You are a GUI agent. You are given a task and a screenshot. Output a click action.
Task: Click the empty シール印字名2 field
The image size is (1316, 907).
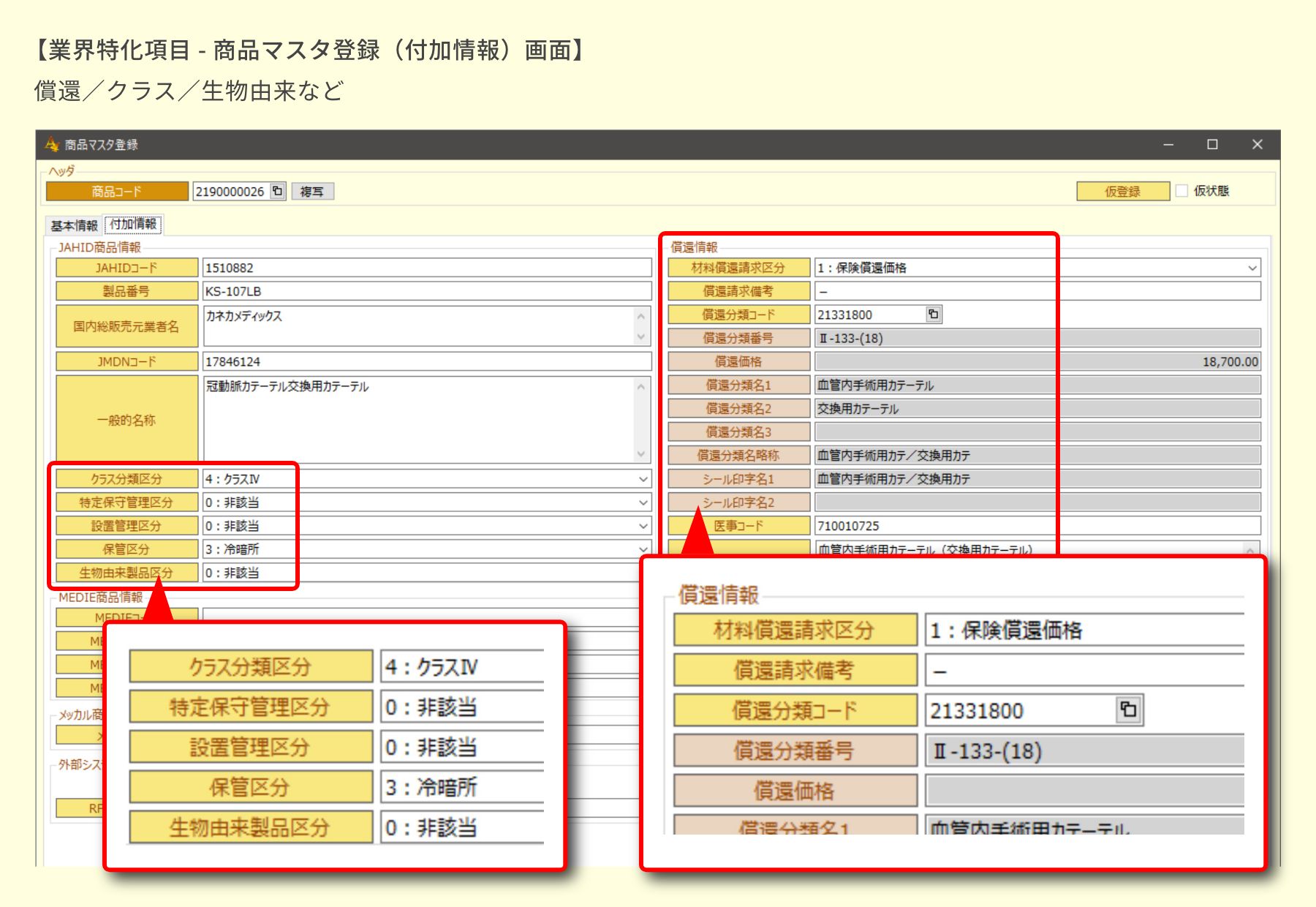click(1037, 502)
